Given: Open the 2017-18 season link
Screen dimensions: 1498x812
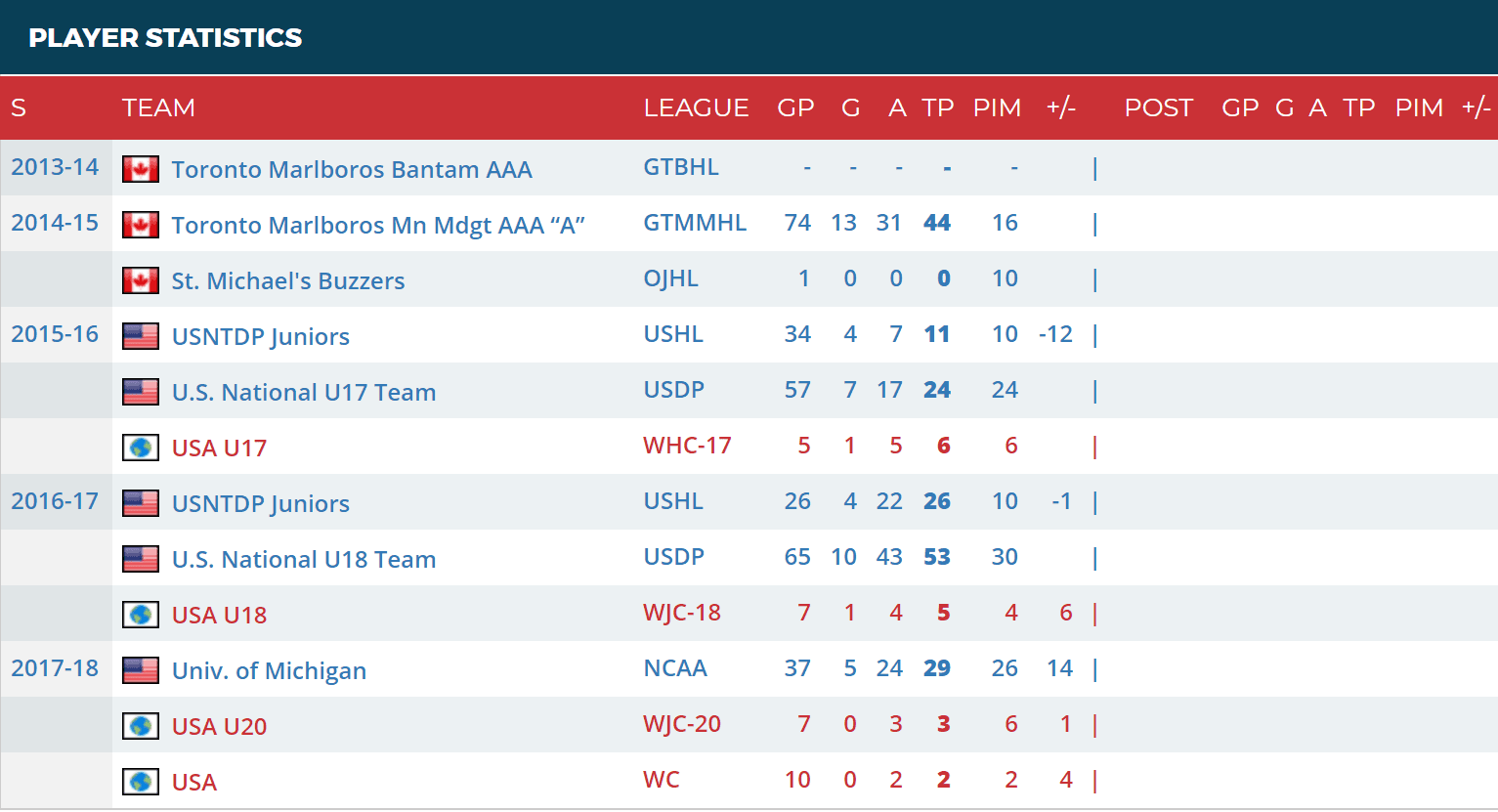Looking at the screenshot, I should (x=55, y=668).
